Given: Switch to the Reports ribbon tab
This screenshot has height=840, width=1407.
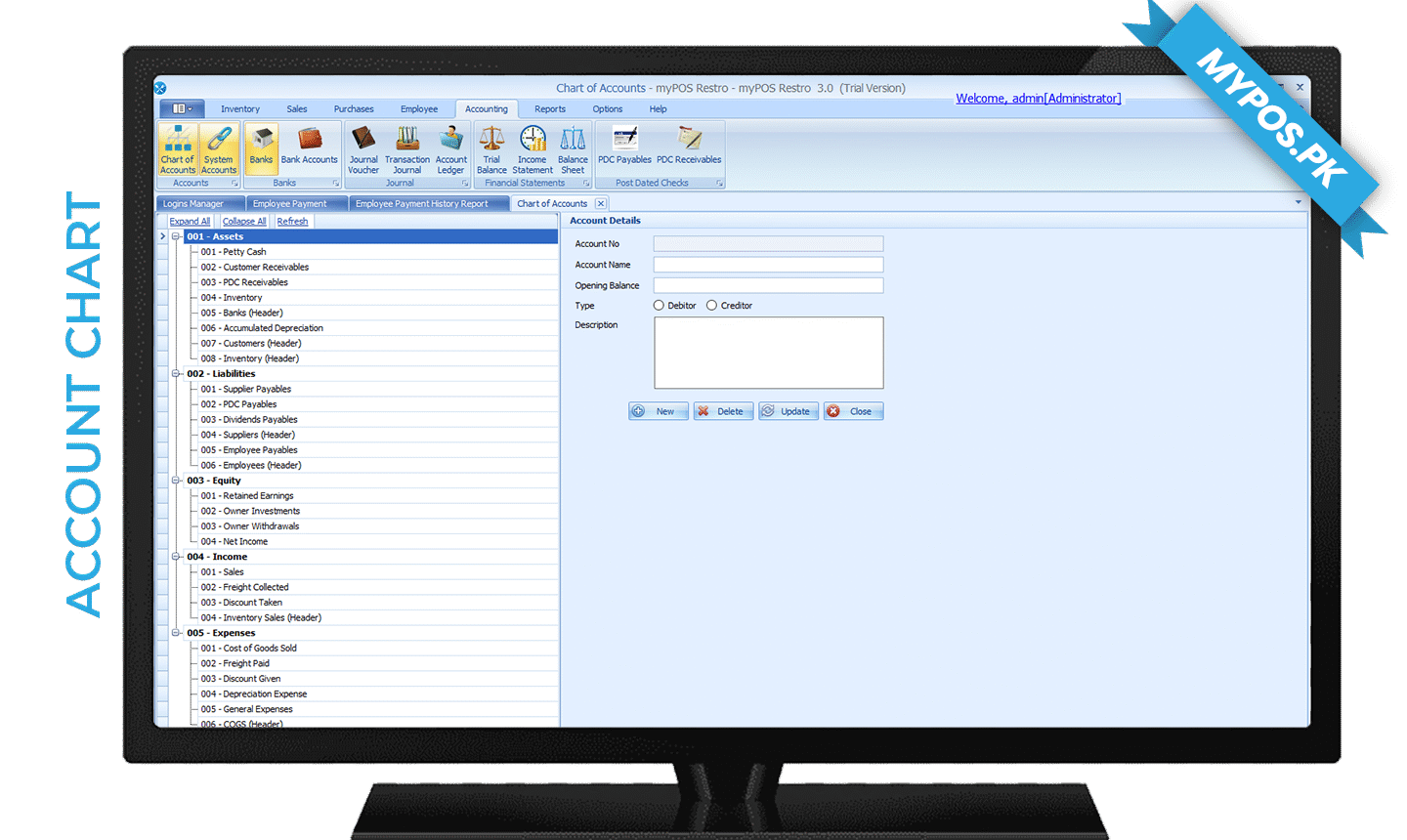Looking at the screenshot, I should click(549, 109).
